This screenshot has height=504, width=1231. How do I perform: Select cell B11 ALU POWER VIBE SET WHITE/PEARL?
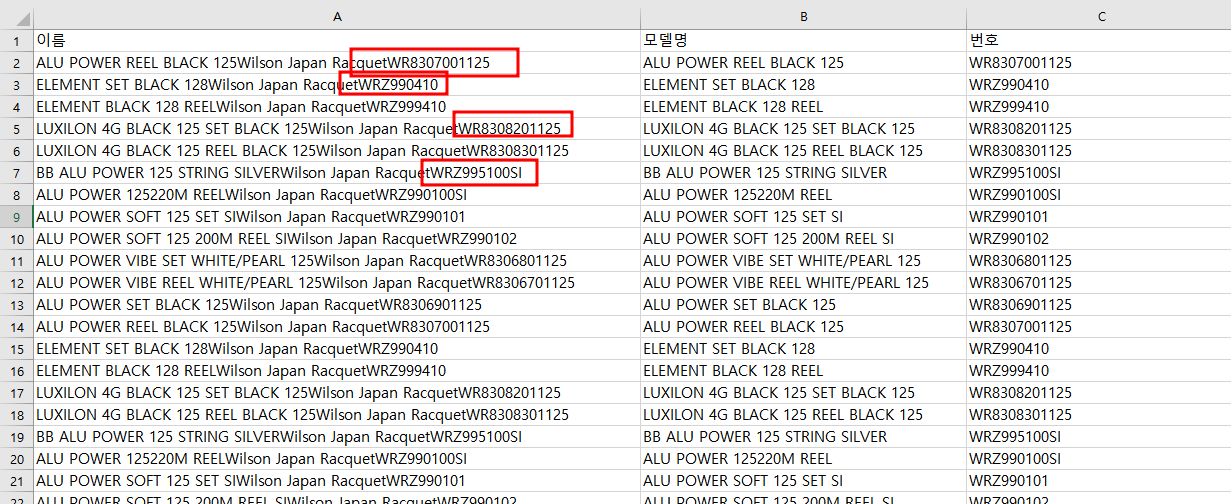click(x=803, y=261)
